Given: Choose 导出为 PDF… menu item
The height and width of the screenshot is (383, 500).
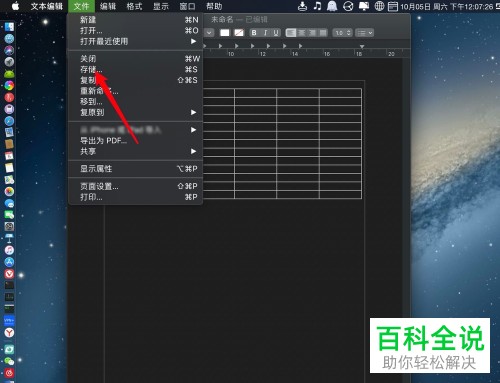Looking at the screenshot, I should coord(135,140).
